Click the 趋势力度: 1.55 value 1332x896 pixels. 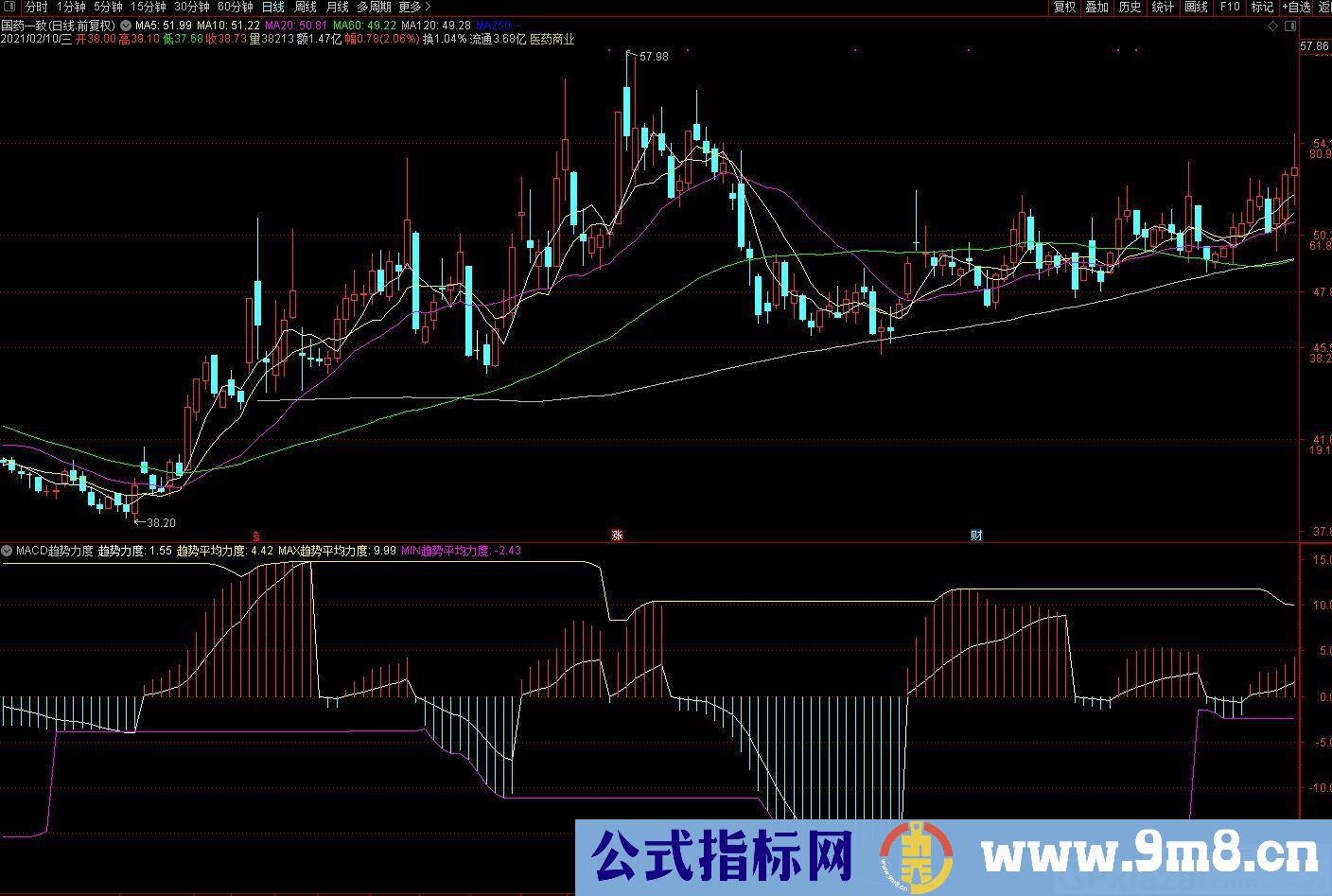click(135, 550)
